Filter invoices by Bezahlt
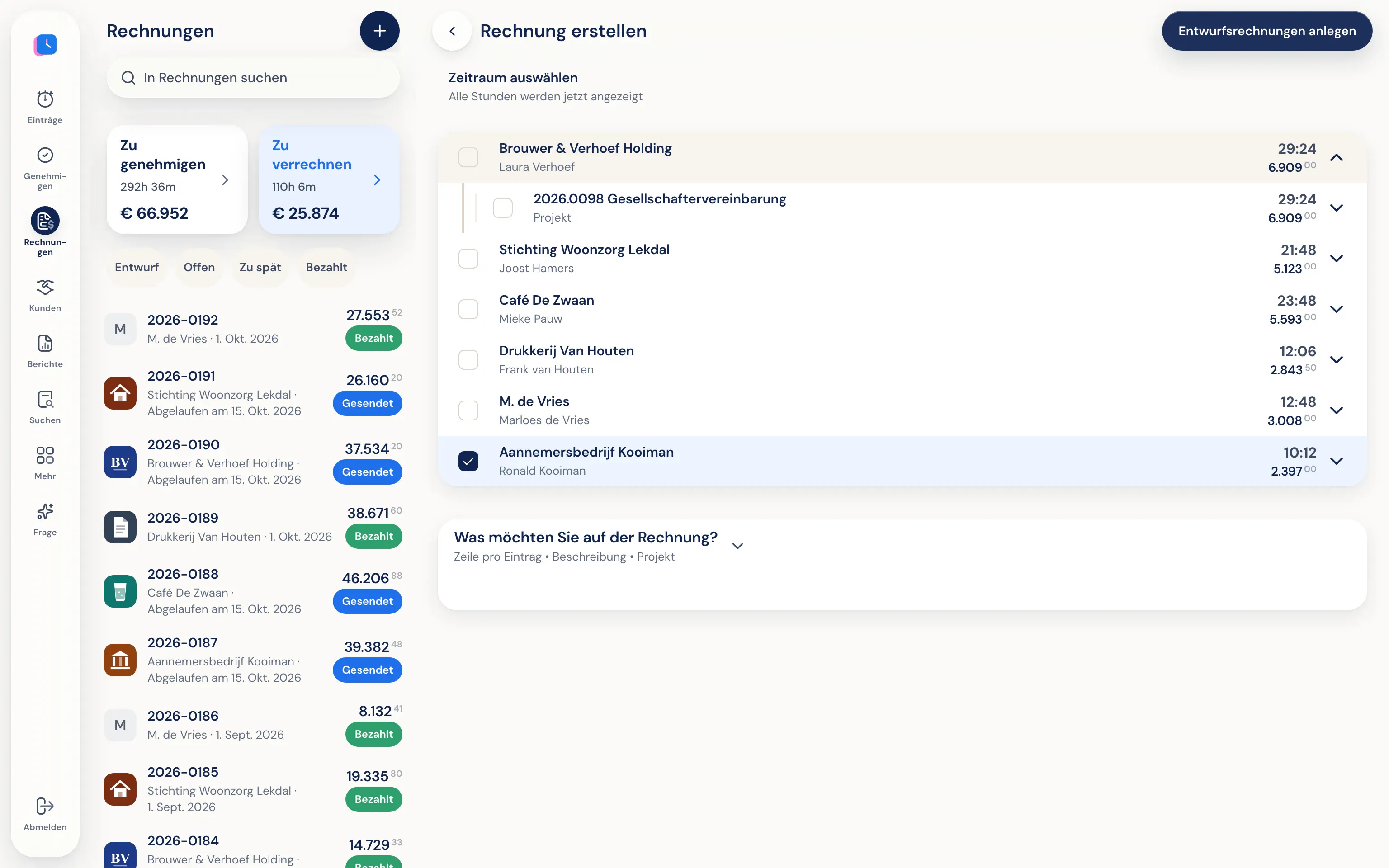Viewport: 1389px width, 868px height. click(326, 268)
